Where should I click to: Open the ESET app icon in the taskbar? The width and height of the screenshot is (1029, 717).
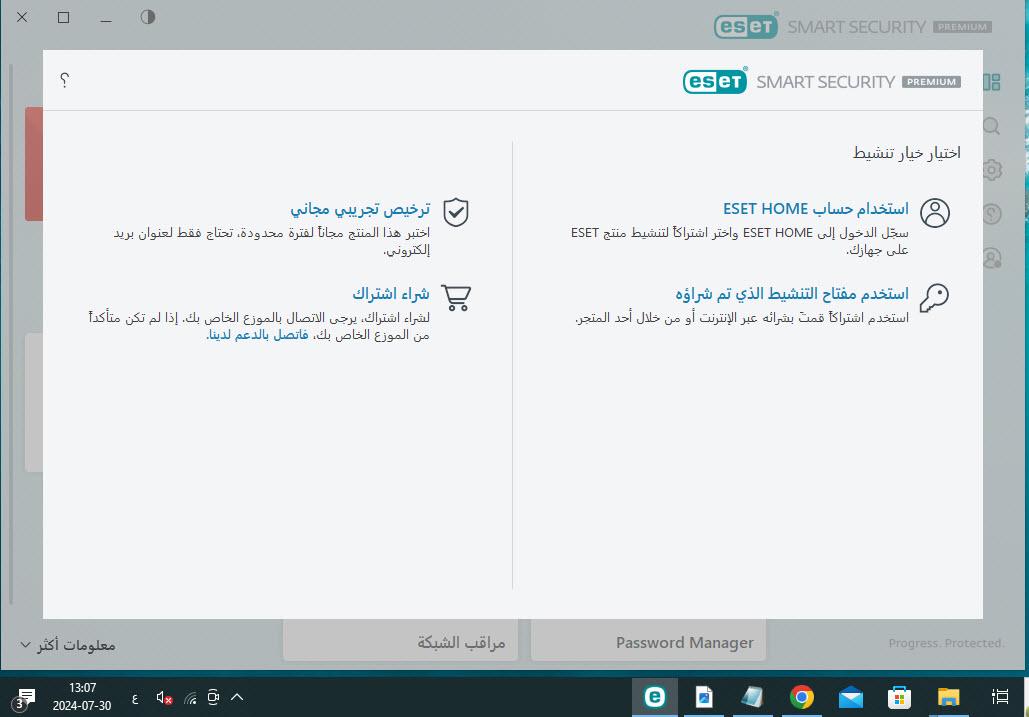click(x=654, y=697)
